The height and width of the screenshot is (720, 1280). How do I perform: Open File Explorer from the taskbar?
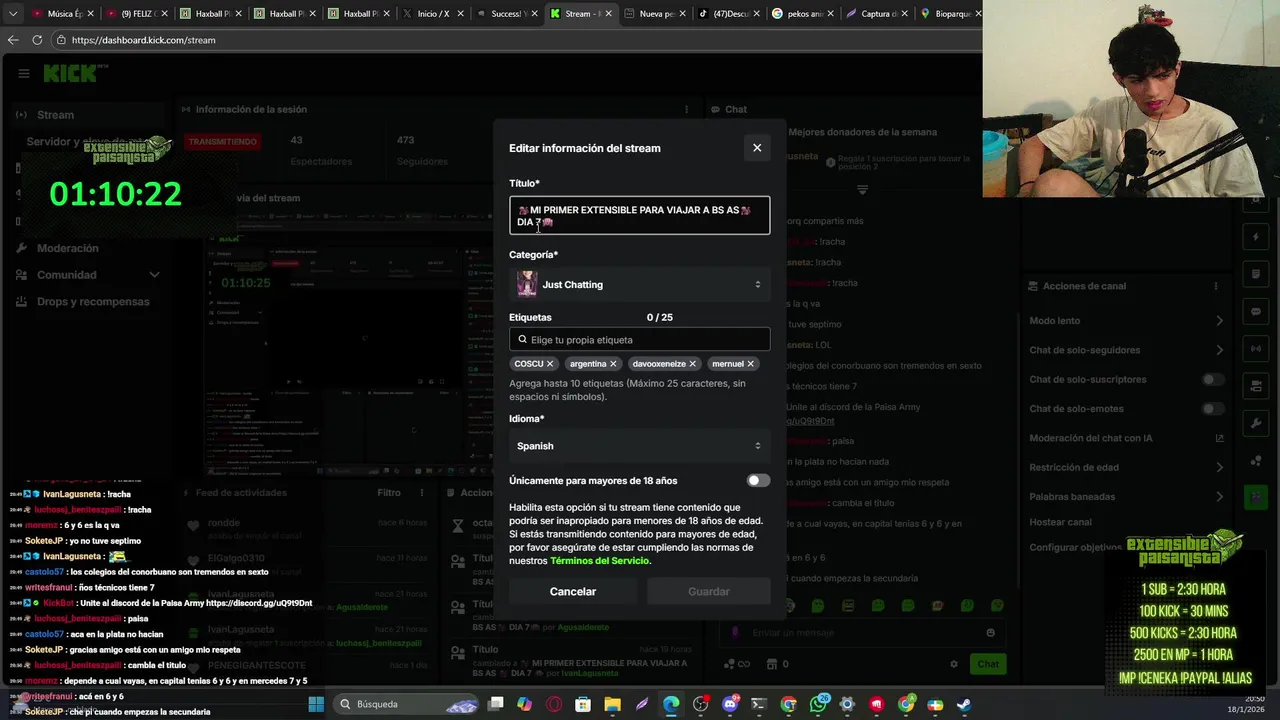click(613, 704)
